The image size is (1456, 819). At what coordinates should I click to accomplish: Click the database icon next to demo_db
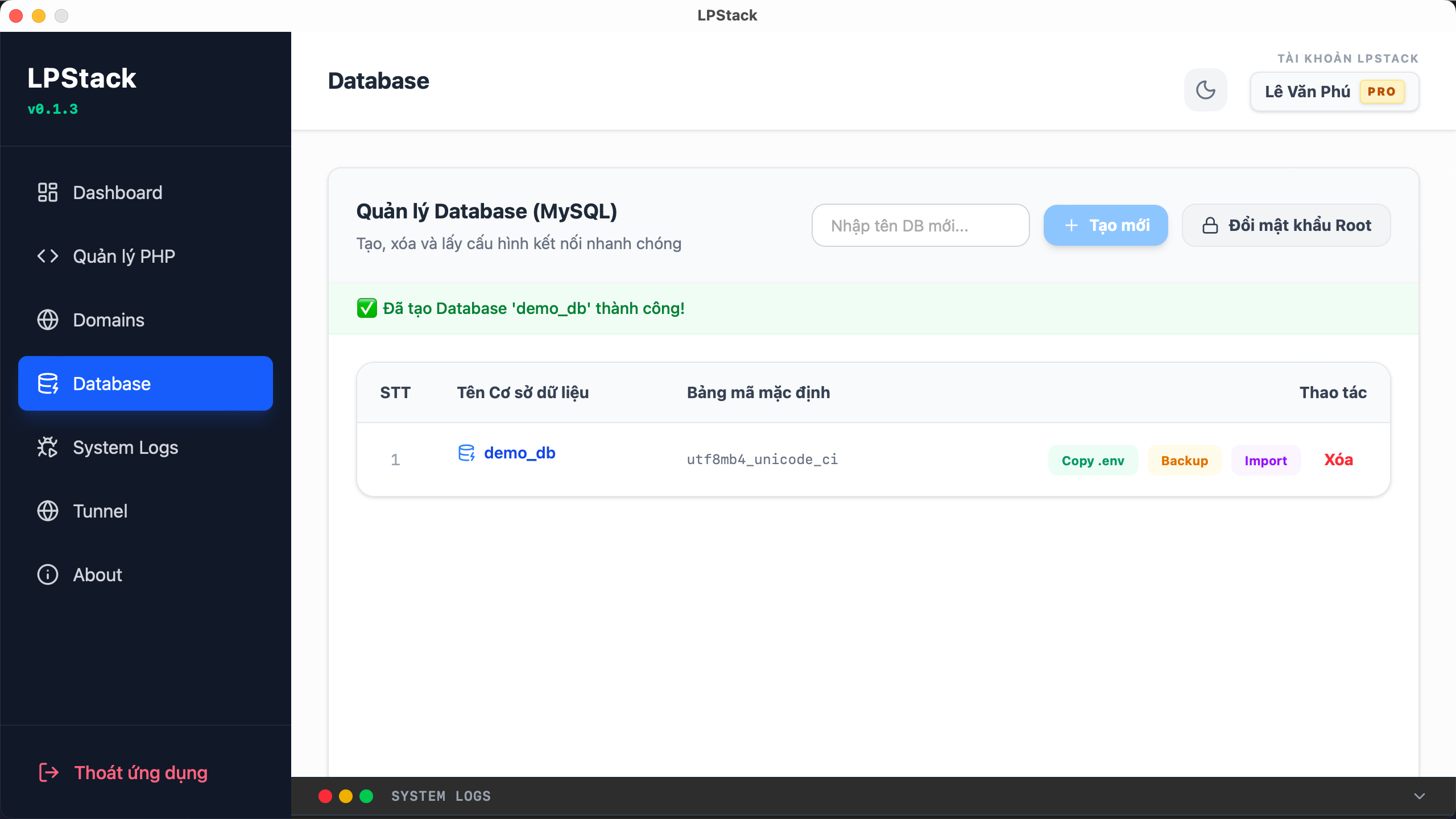[x=467, y=453]
